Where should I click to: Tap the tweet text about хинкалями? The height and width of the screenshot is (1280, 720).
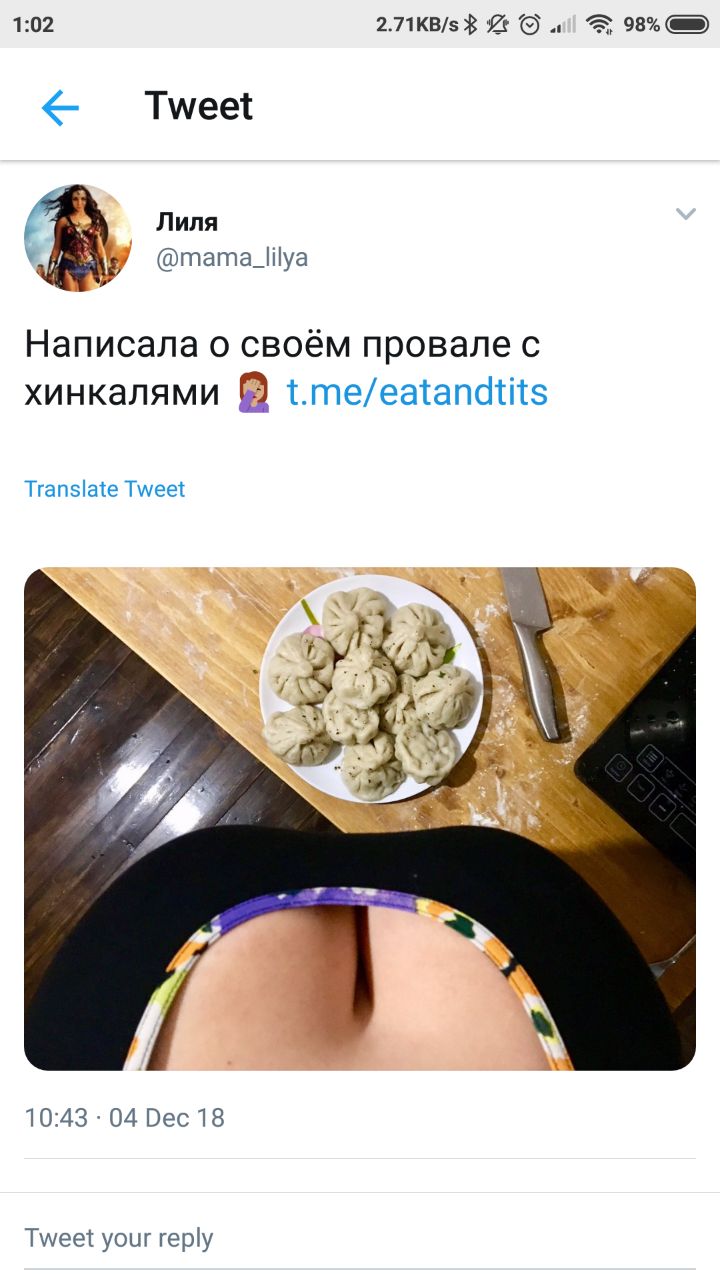(286, 368)
